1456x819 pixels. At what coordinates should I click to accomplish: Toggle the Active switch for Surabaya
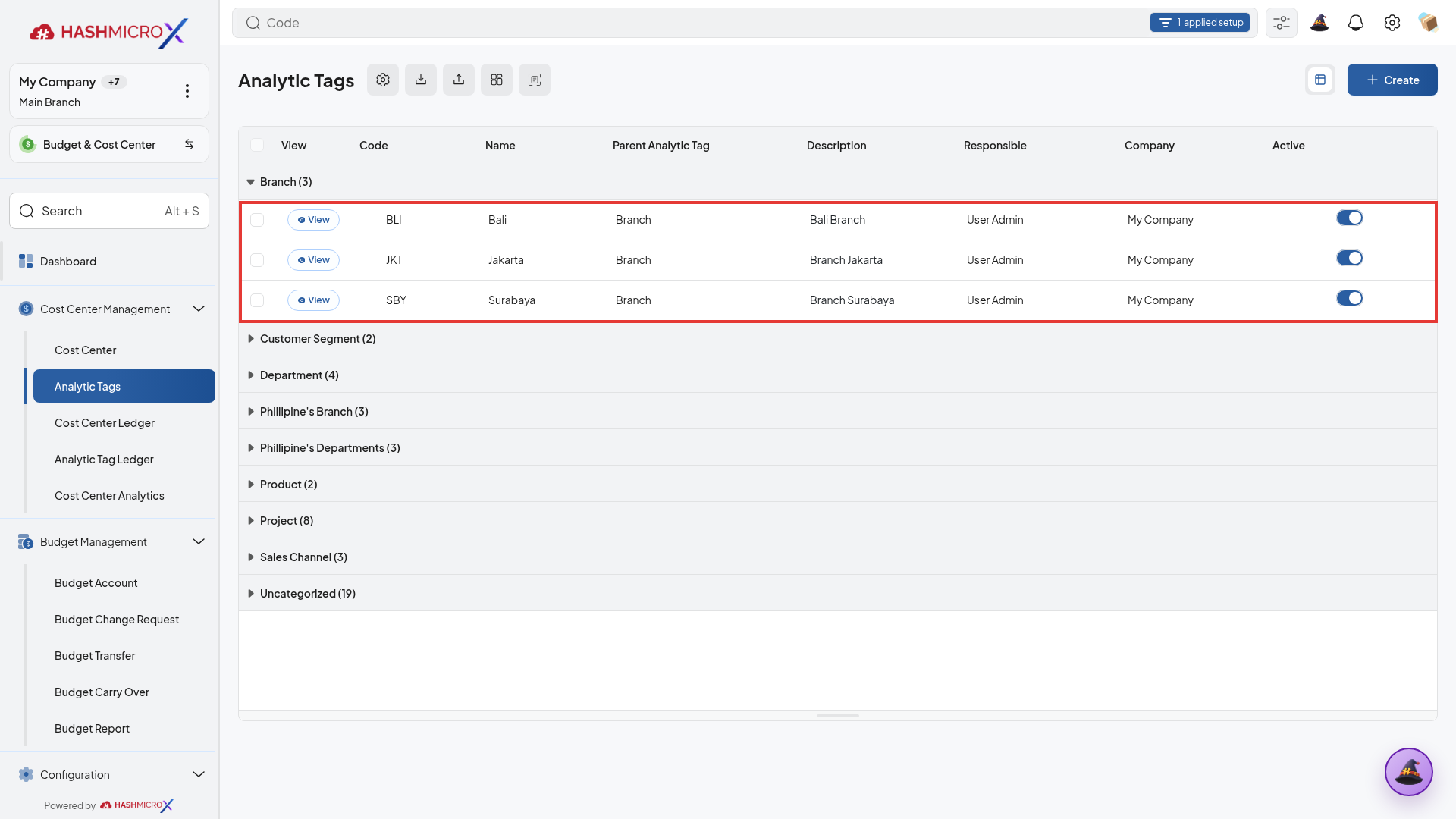click(x=1350, y=299)
